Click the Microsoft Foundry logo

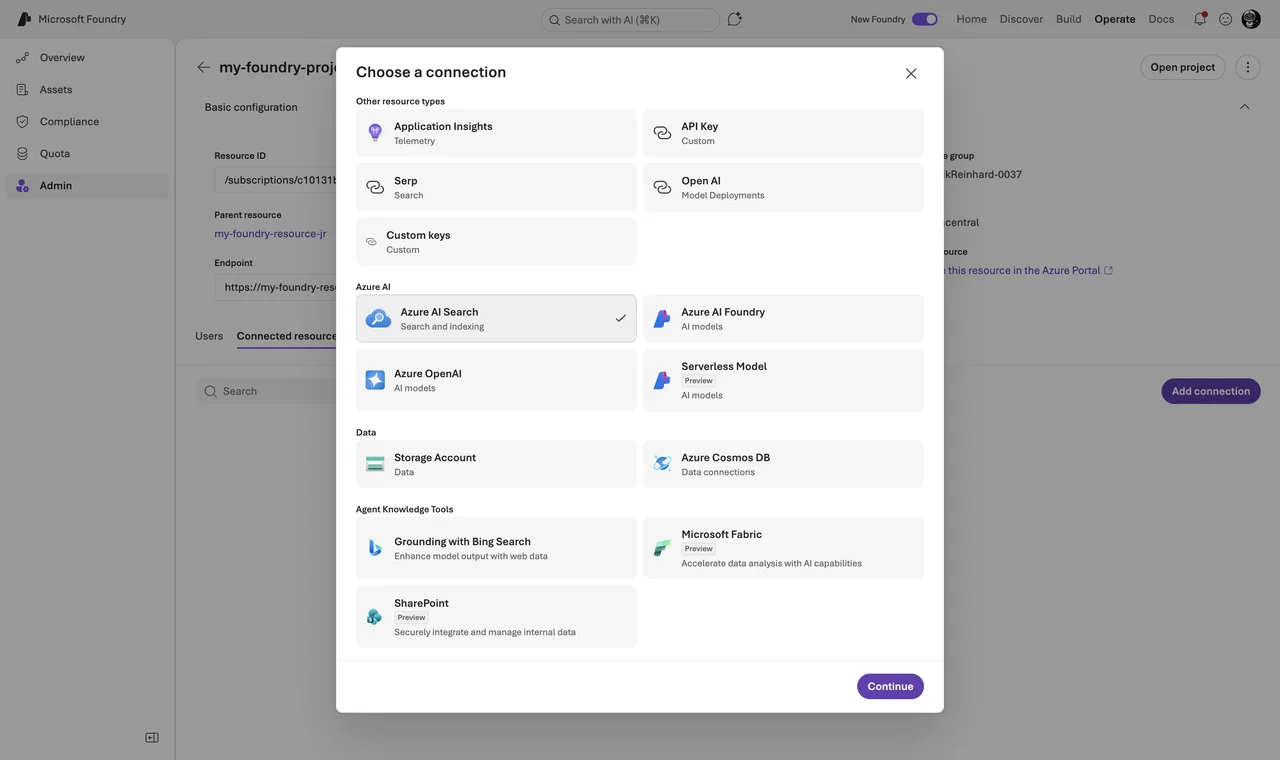click(24, 19)
